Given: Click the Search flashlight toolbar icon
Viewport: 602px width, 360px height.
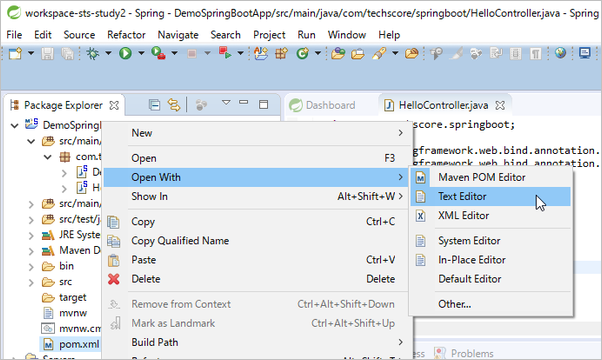Looking at the screenshot, I should [379, 53].
